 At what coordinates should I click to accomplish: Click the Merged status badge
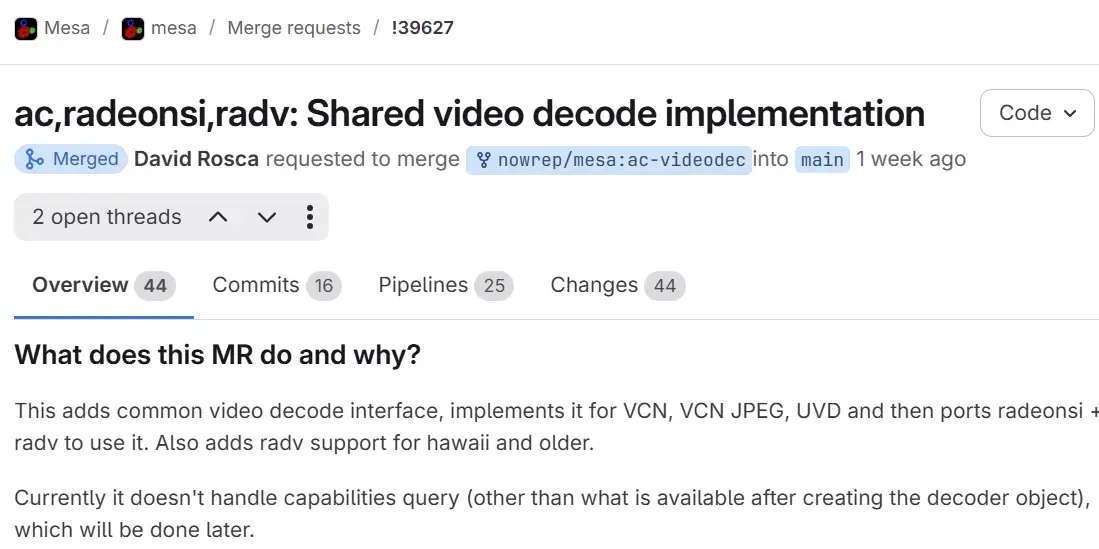pyautogui.click(x=71, y=159)
